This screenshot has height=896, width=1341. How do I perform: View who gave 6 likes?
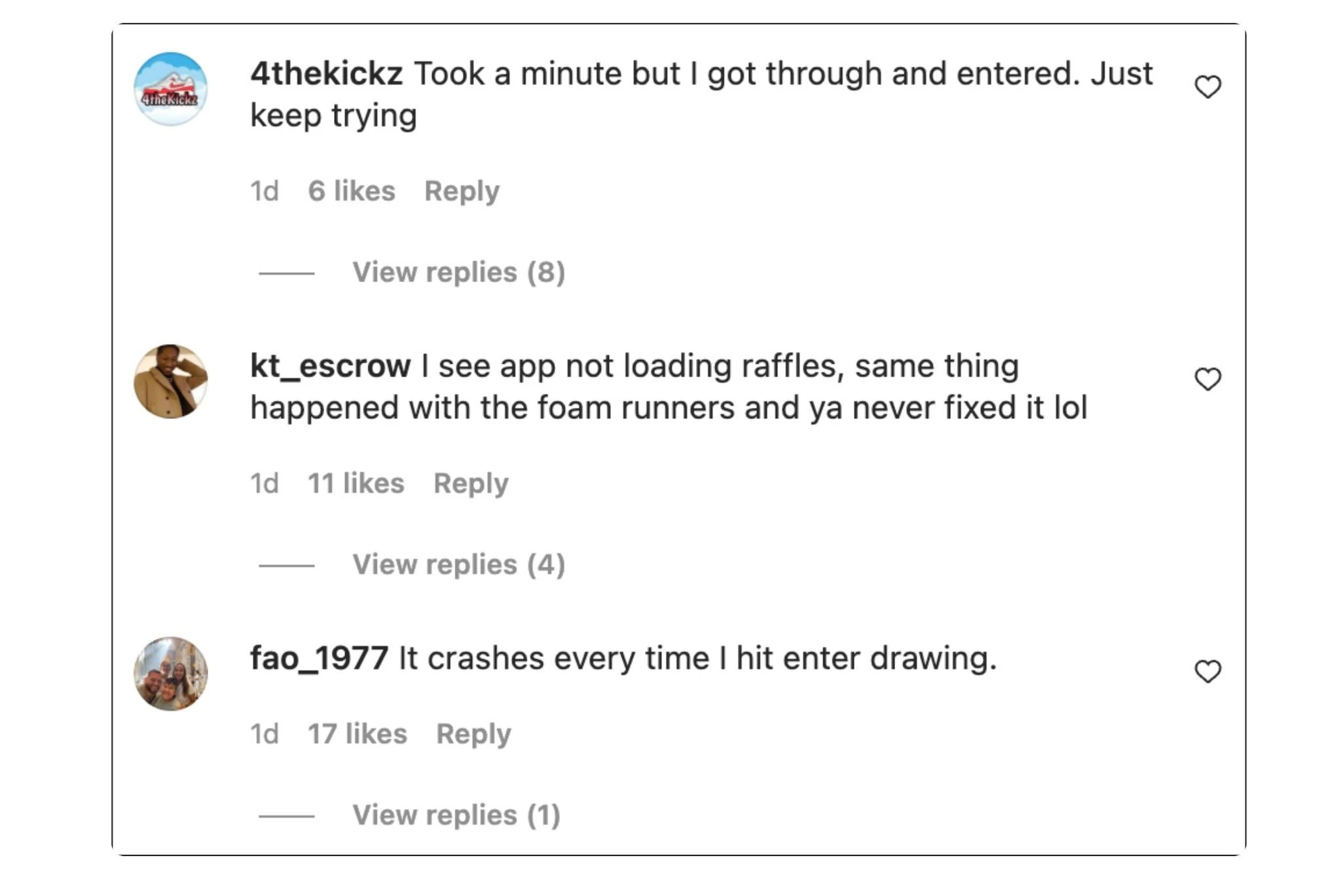(352, 191)
